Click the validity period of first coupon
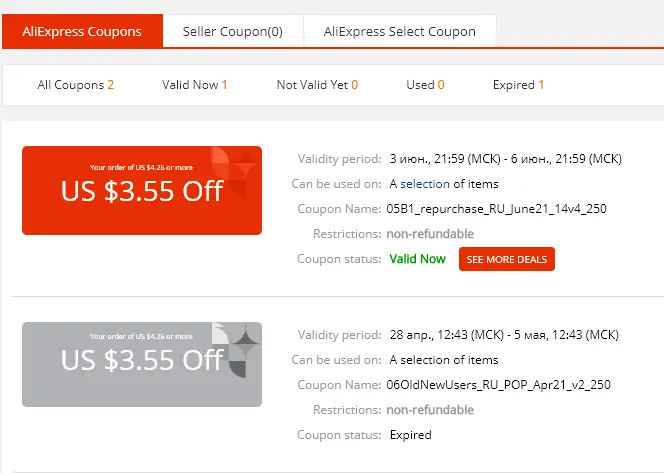Viewport: 664px width, 473px height. click(506, 159)
